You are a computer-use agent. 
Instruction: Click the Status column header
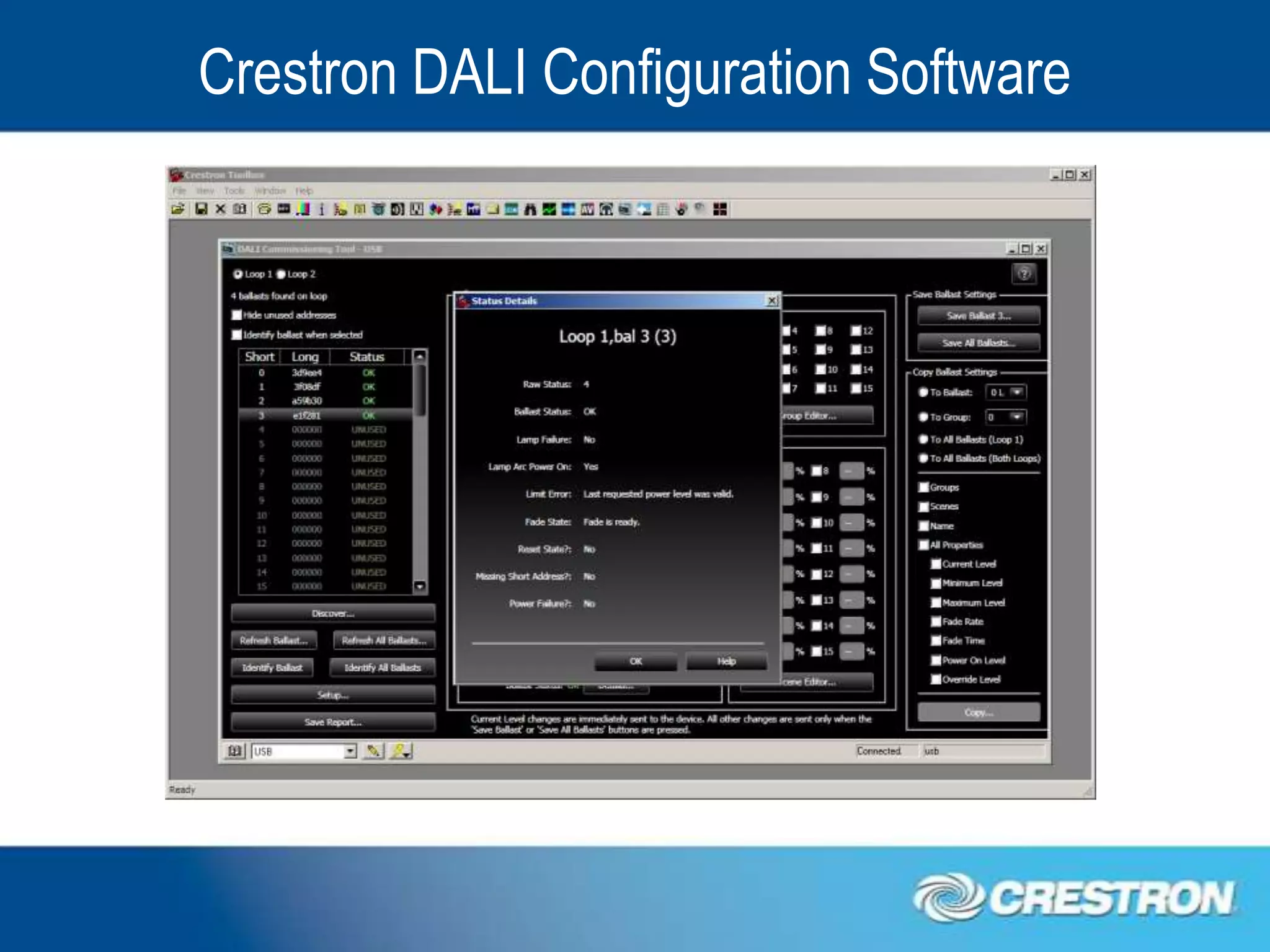367,356
